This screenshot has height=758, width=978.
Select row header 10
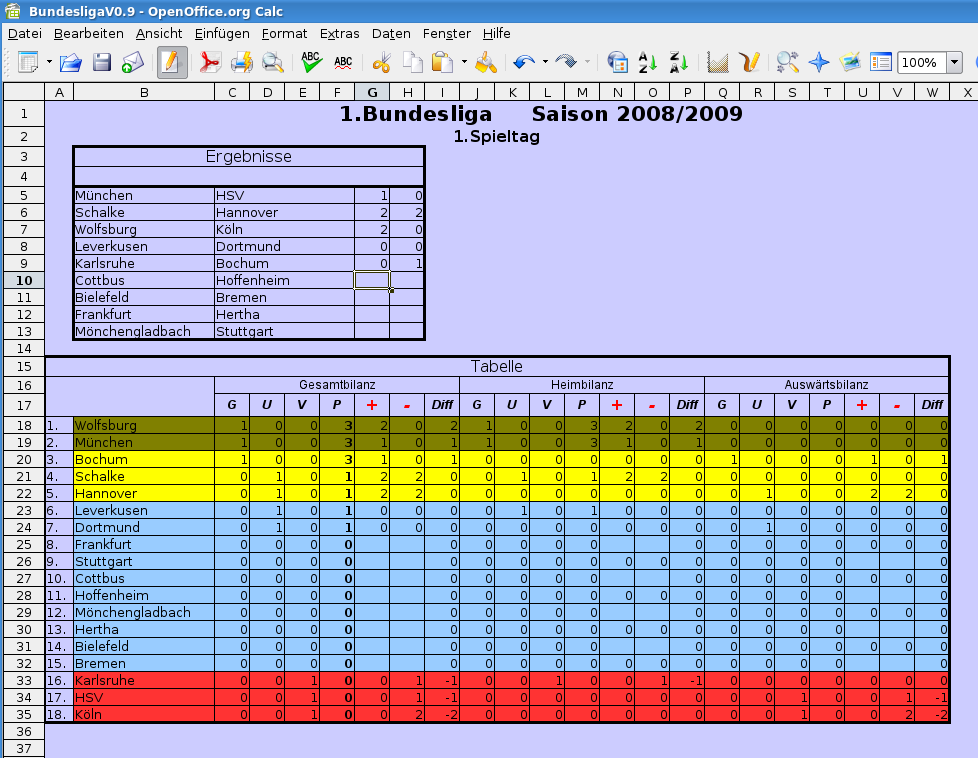pos(23,280)
